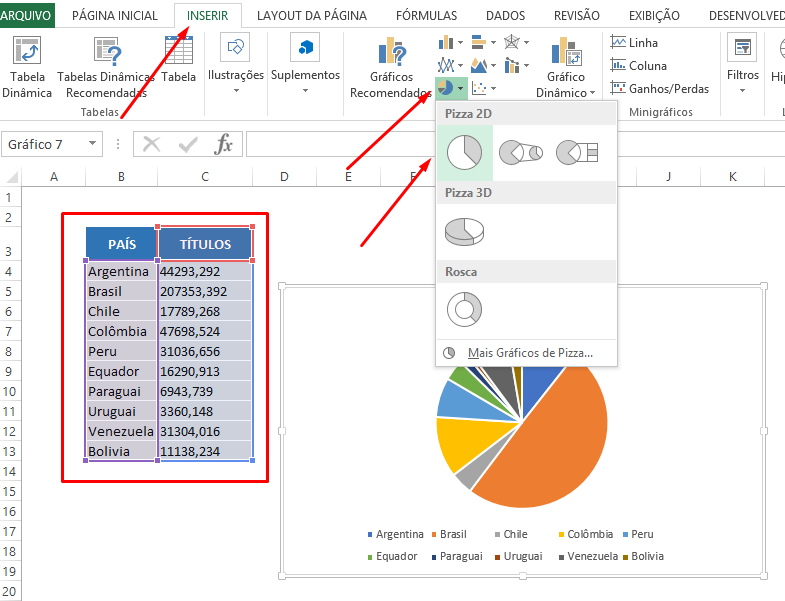
Task: Click the Tabelas Dinâmicas Recomendadas button
Action: pyautogui.click(x=106, y=65)
